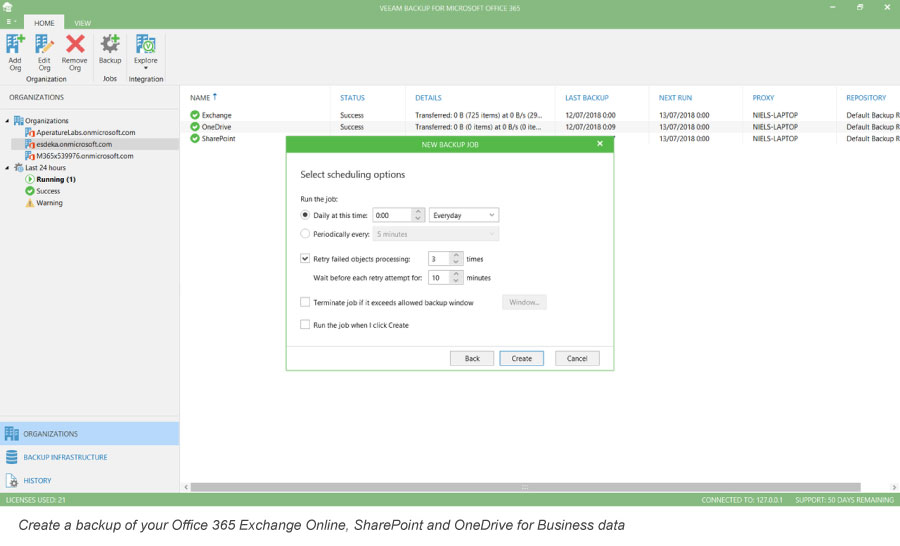
Task: Click the Warning triangle icon in tree
Action: tap(30, 203)
